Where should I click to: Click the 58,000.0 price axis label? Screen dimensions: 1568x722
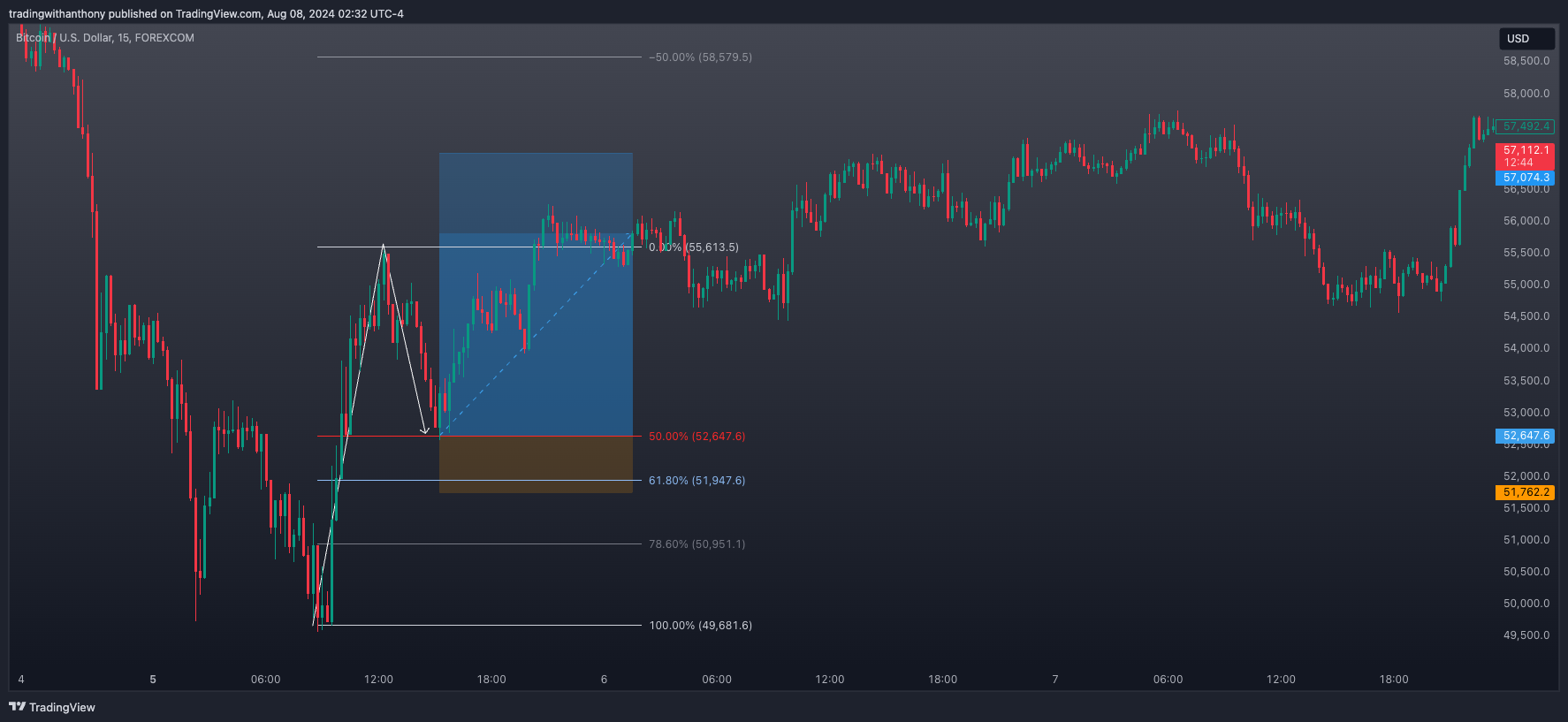1526,94
